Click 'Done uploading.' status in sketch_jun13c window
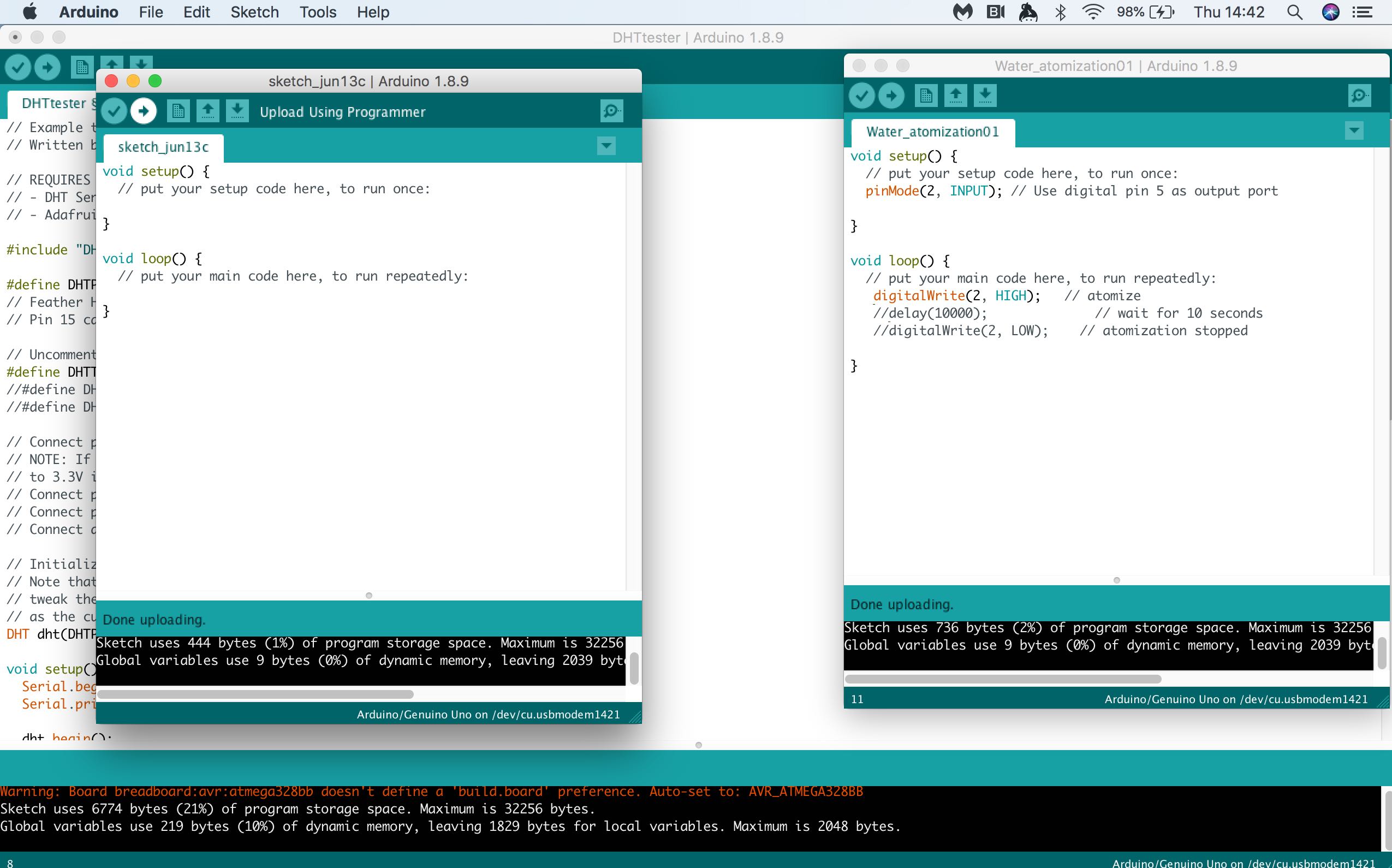Screen dimensions: 1392x868 [x=154, y=620]
